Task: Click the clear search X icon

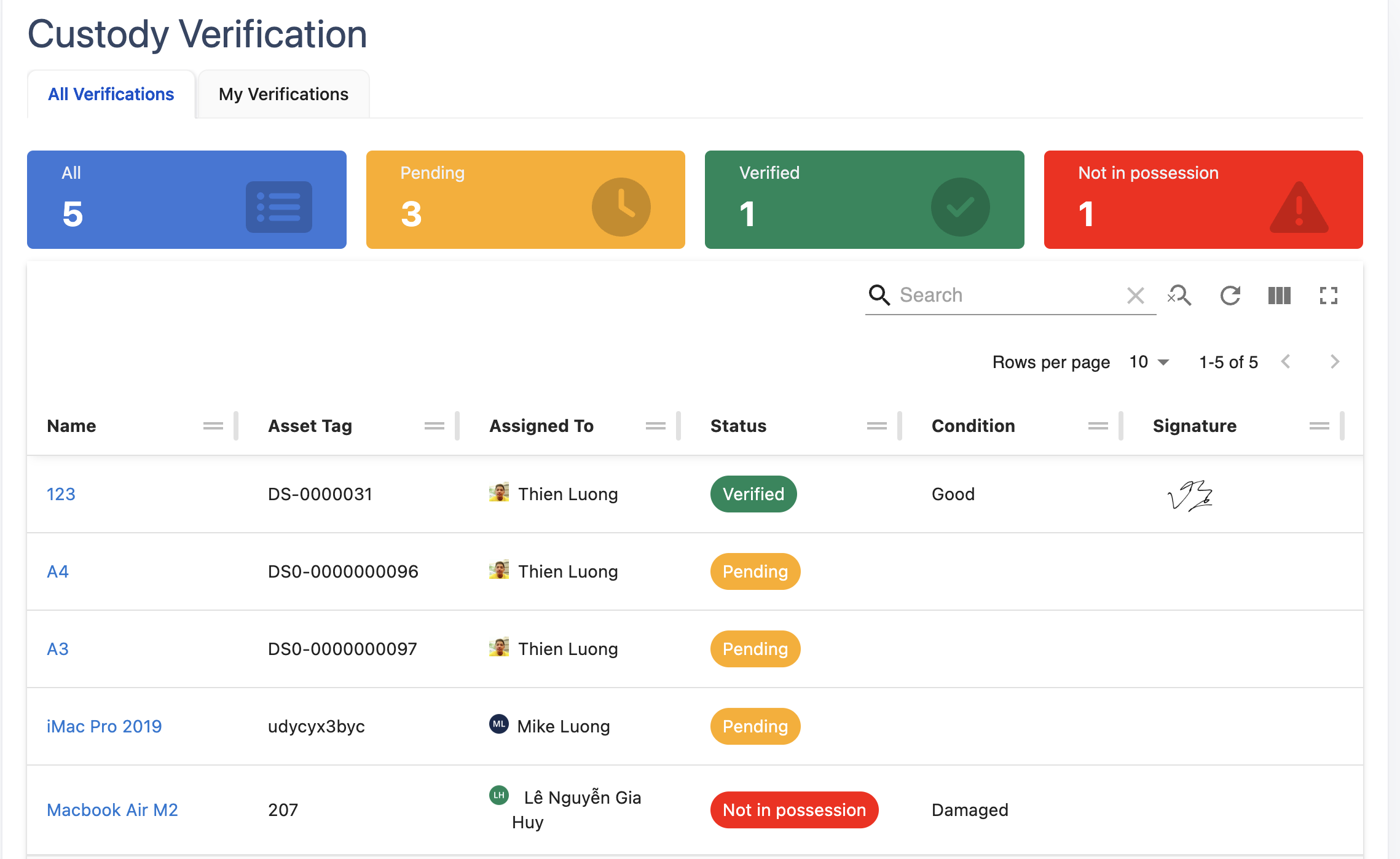Action: pos(1135,296)
